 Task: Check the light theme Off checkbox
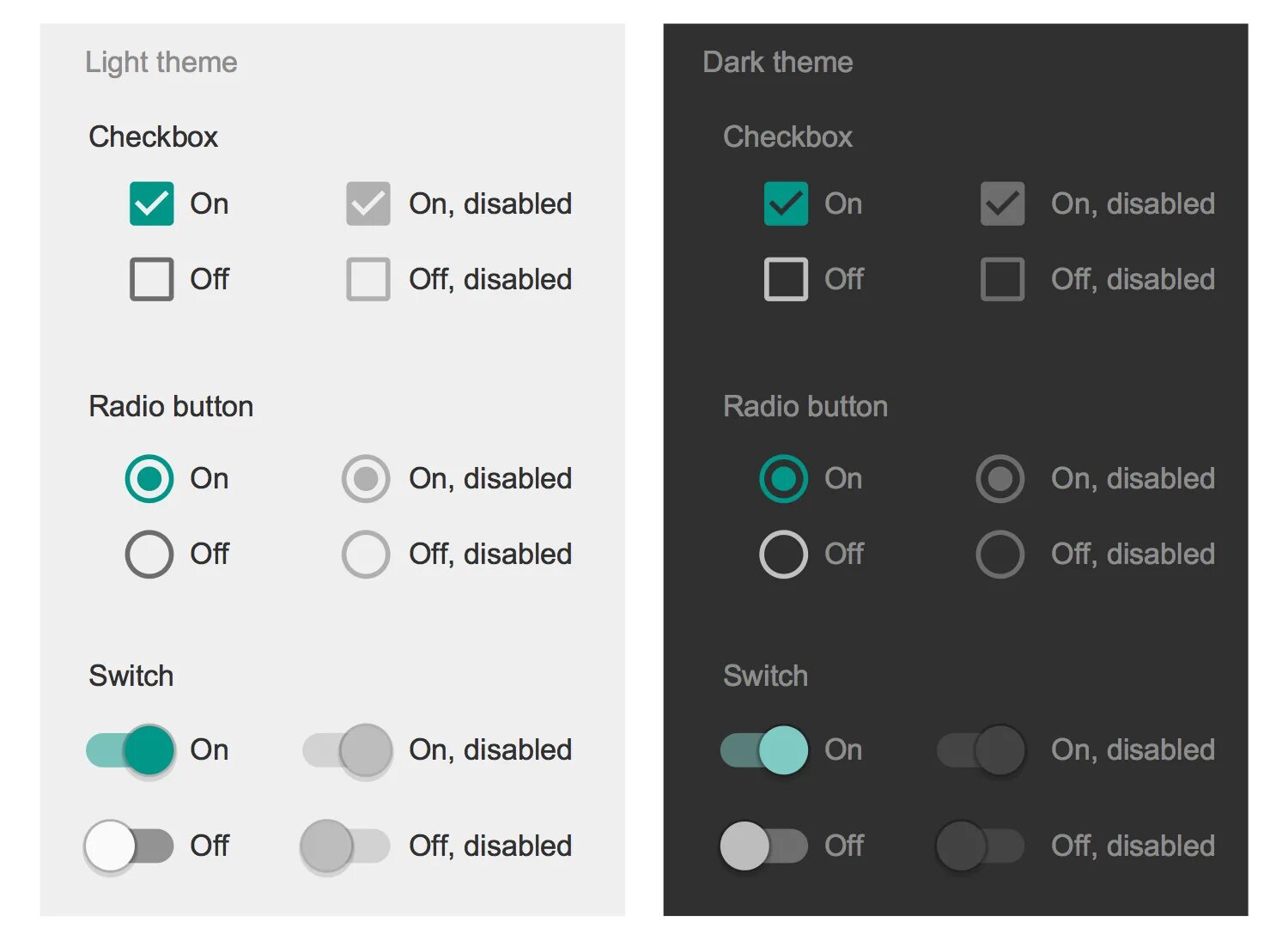(151, 279)
